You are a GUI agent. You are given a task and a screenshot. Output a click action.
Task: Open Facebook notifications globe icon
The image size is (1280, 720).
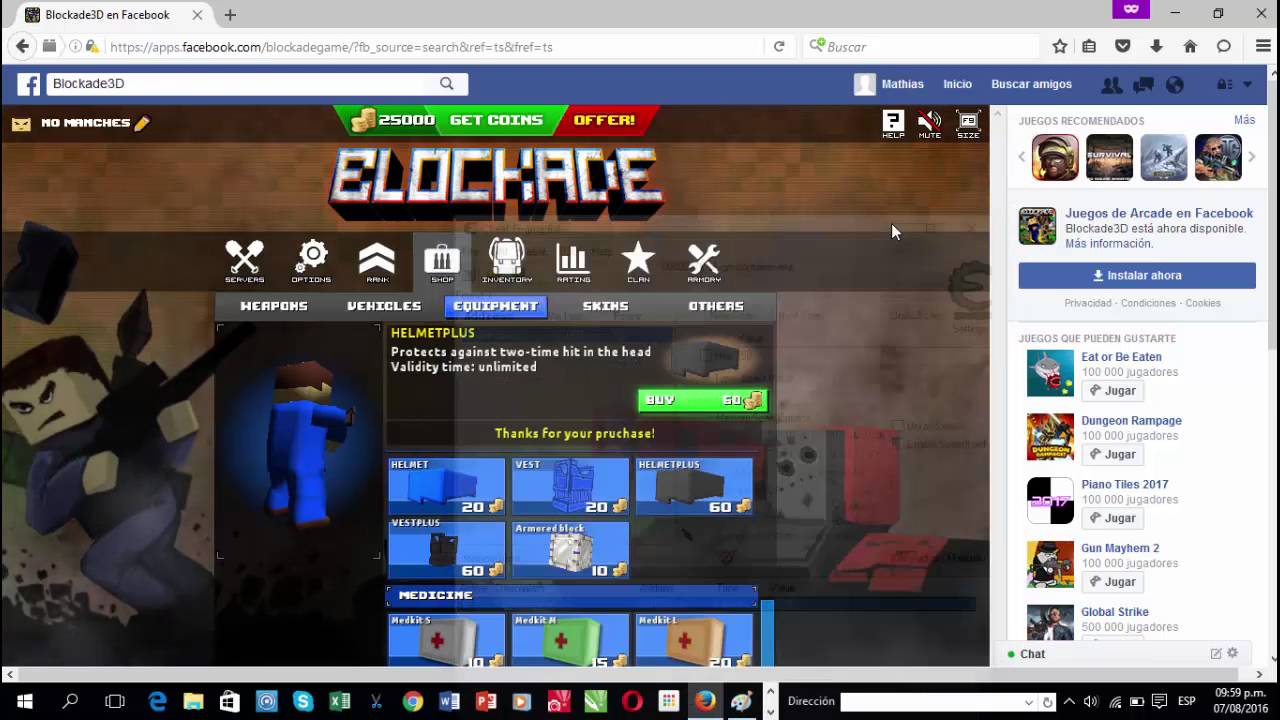(x=1175, y=85)
